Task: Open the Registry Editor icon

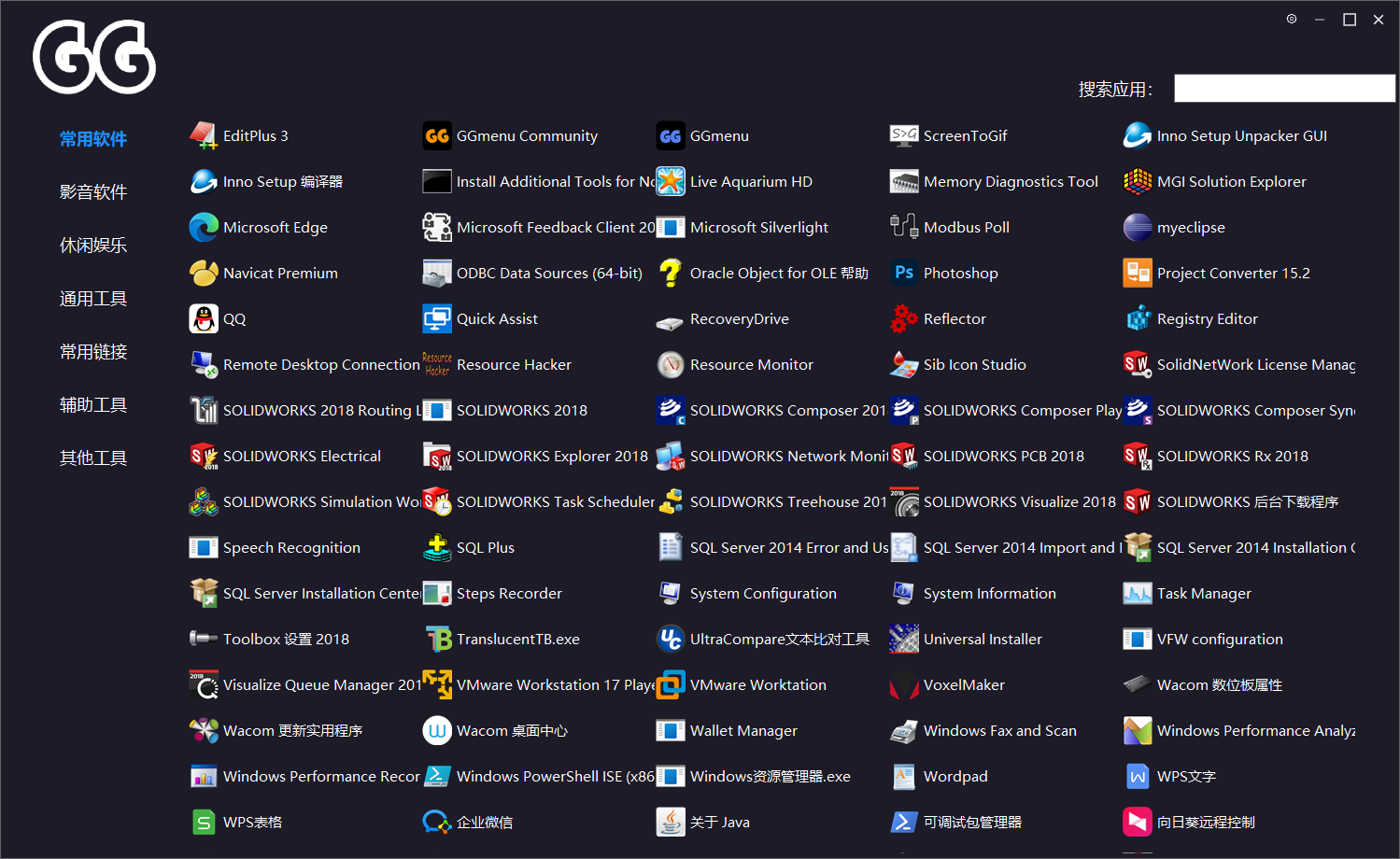Action: pyautogui.click(x=1138, y=318)
